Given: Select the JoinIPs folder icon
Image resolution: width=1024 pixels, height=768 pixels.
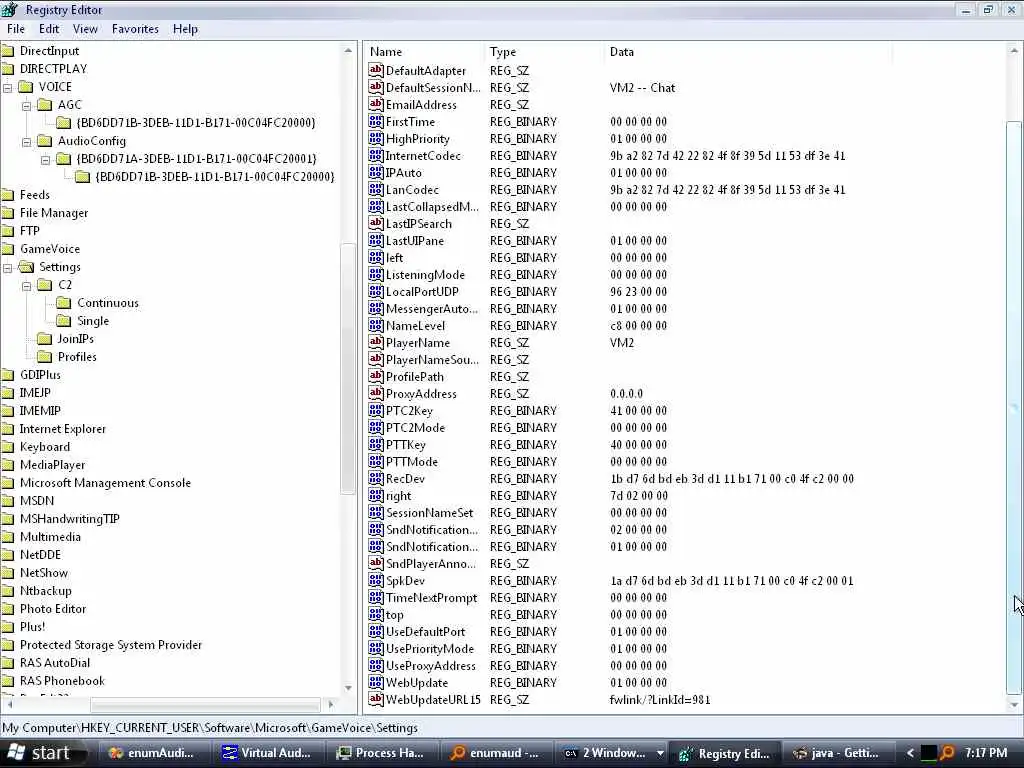Looking at the screenshot, I should (x=44, y=339).
